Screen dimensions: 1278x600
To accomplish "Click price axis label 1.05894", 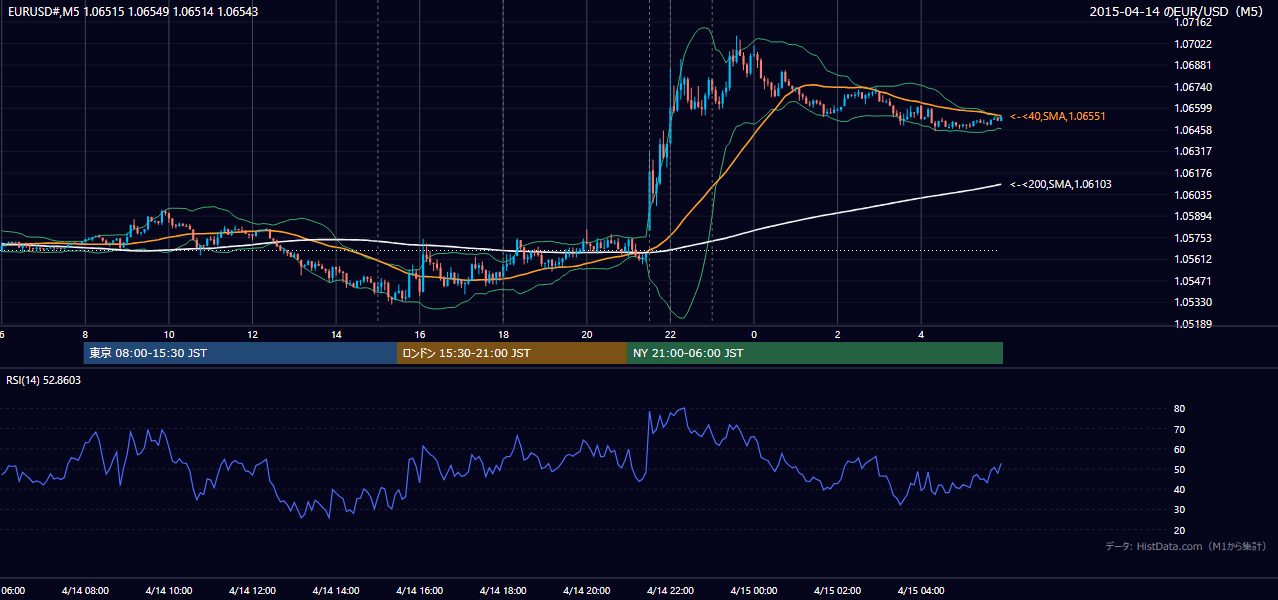I will coord(1194,216).
